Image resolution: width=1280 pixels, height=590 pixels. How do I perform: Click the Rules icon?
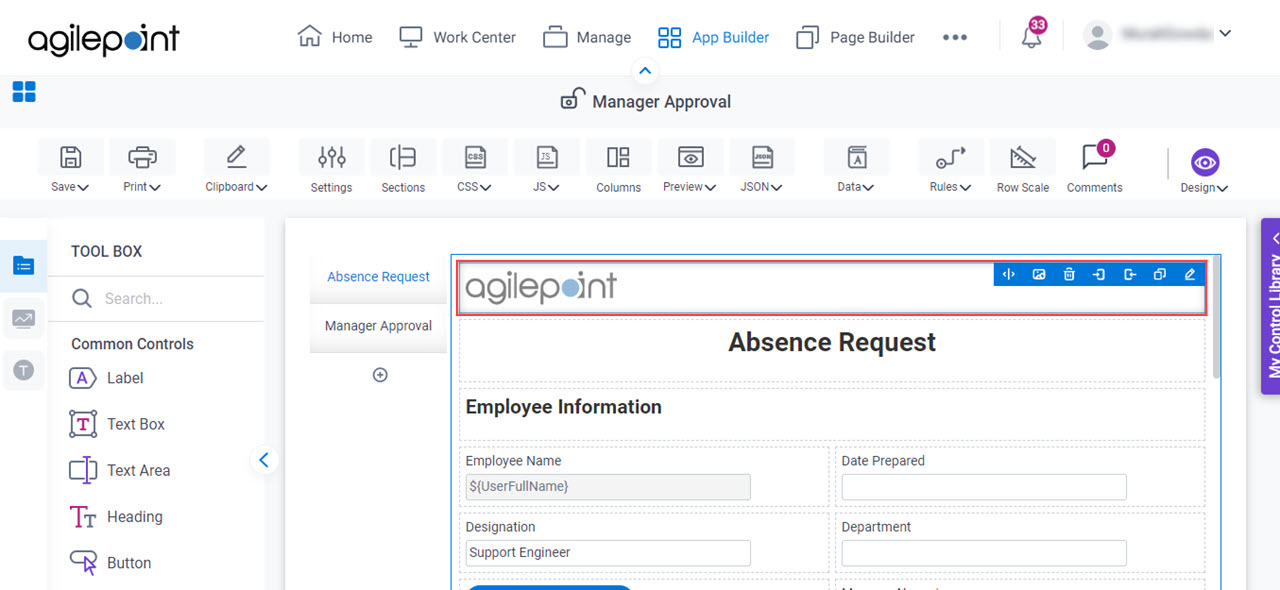coord(950,157)
